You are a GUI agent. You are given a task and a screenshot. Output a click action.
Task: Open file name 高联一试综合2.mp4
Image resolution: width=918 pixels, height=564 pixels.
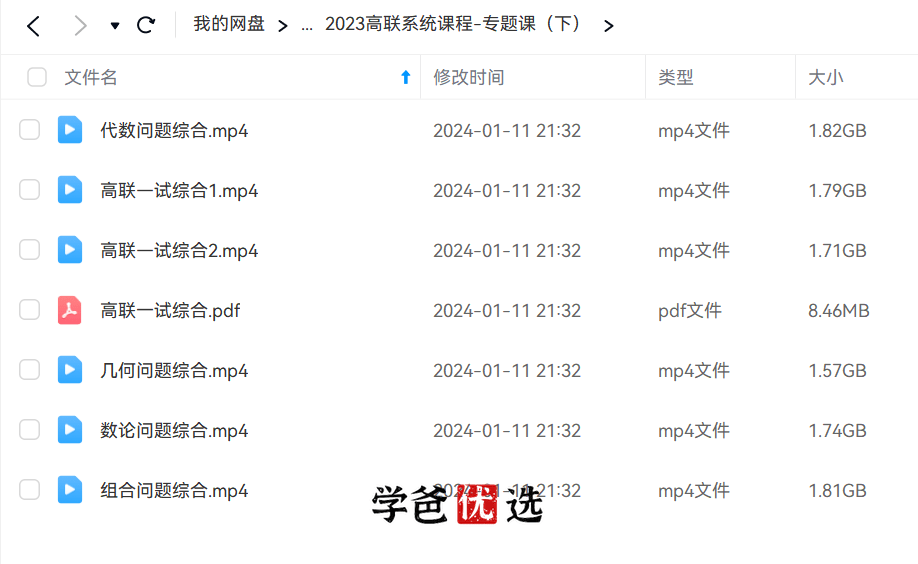(179, 251)
